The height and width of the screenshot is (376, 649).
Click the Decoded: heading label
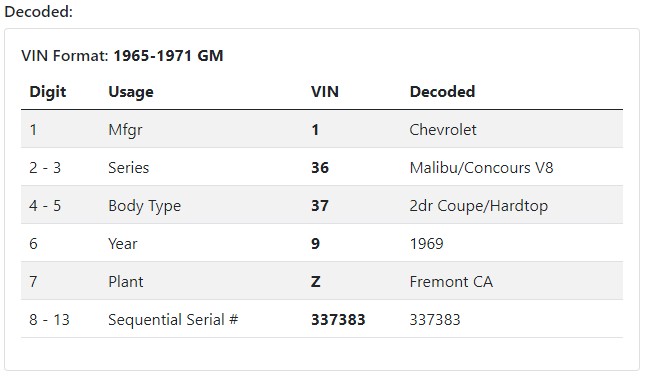pyautogui.click(x=38, y=12)
